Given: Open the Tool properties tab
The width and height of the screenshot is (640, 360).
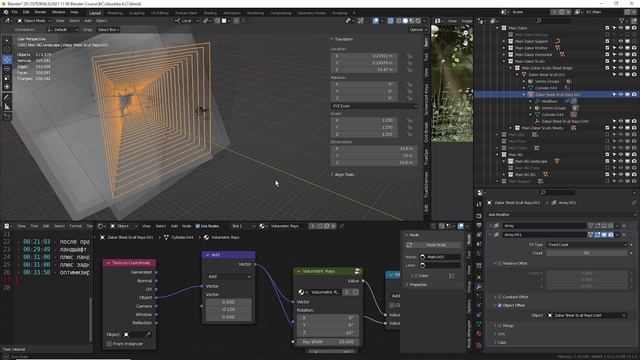Looking at the screenshot, I should click(479, 204).
